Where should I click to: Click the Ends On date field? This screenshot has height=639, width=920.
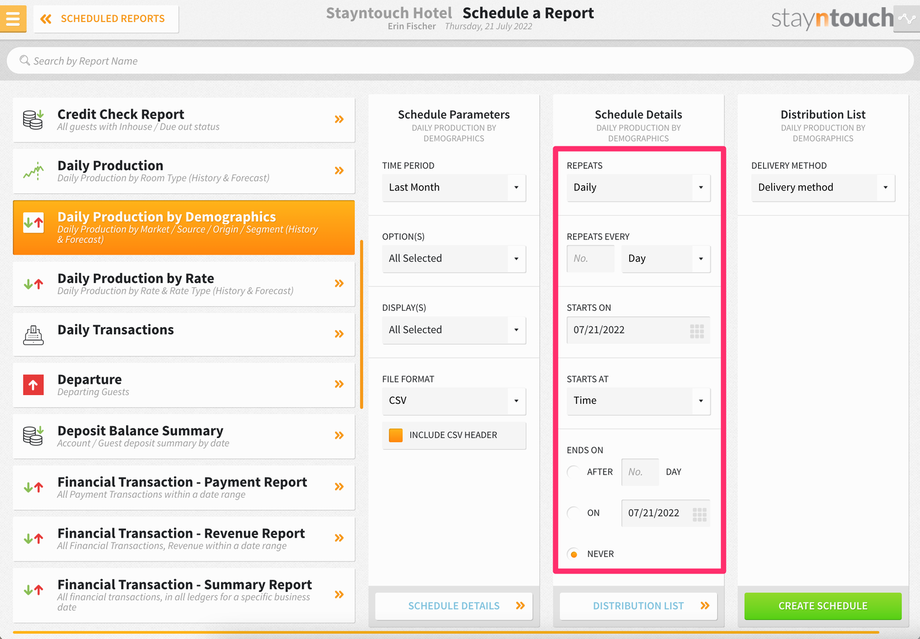[666, 513]
